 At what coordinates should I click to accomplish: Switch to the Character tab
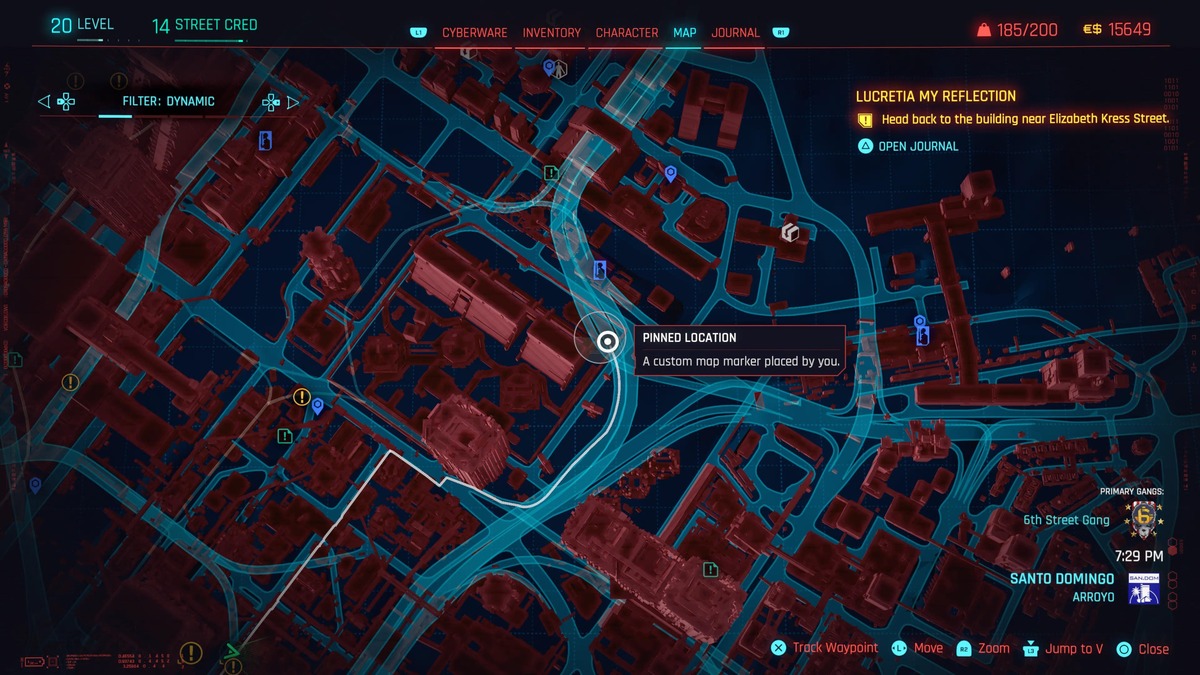click(627, 33)
